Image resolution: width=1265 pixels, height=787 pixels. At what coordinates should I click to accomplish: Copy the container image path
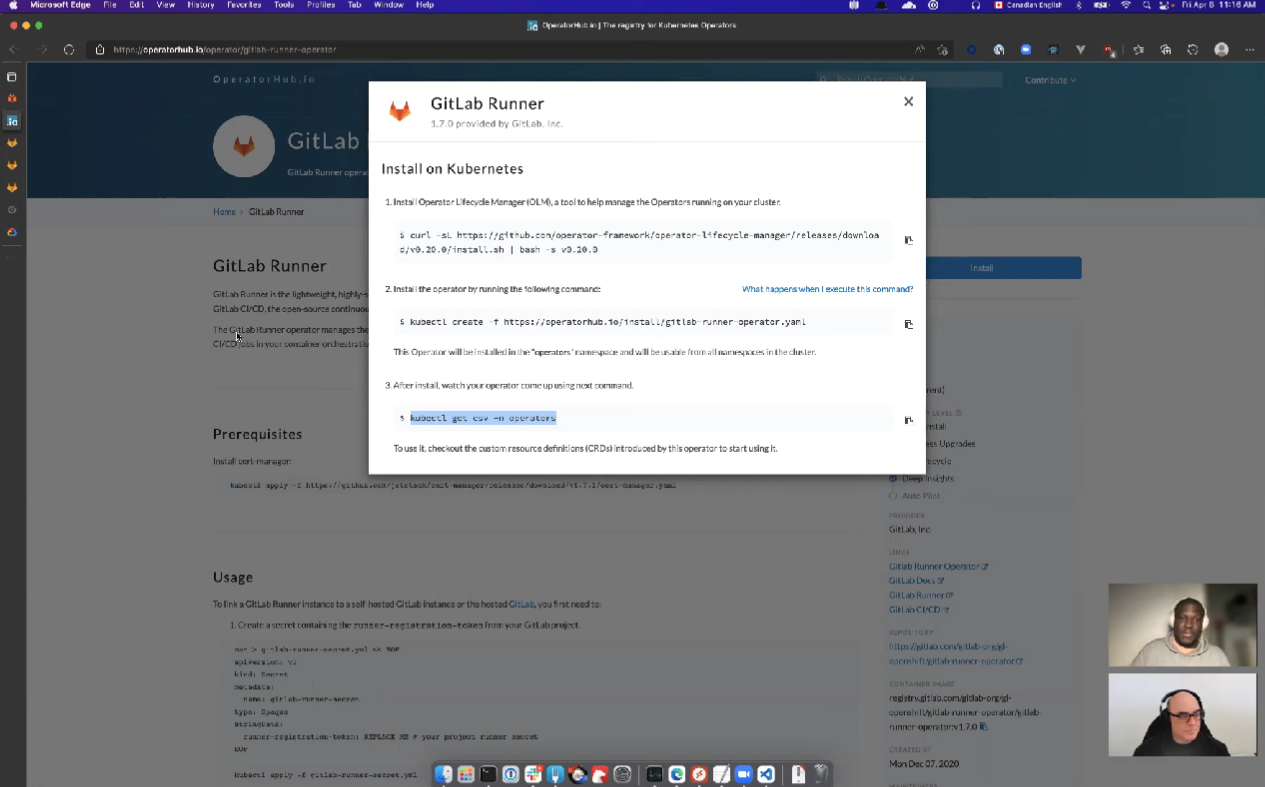pyautogui.click(x=984, y=727)
